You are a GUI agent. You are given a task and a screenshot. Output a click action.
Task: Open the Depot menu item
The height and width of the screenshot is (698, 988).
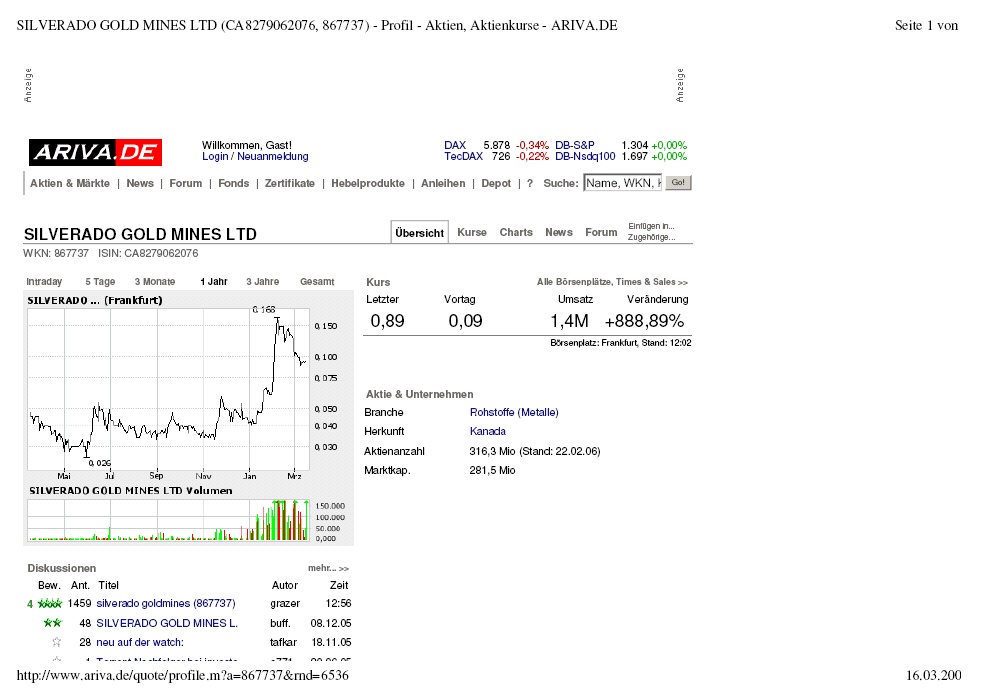496,183
